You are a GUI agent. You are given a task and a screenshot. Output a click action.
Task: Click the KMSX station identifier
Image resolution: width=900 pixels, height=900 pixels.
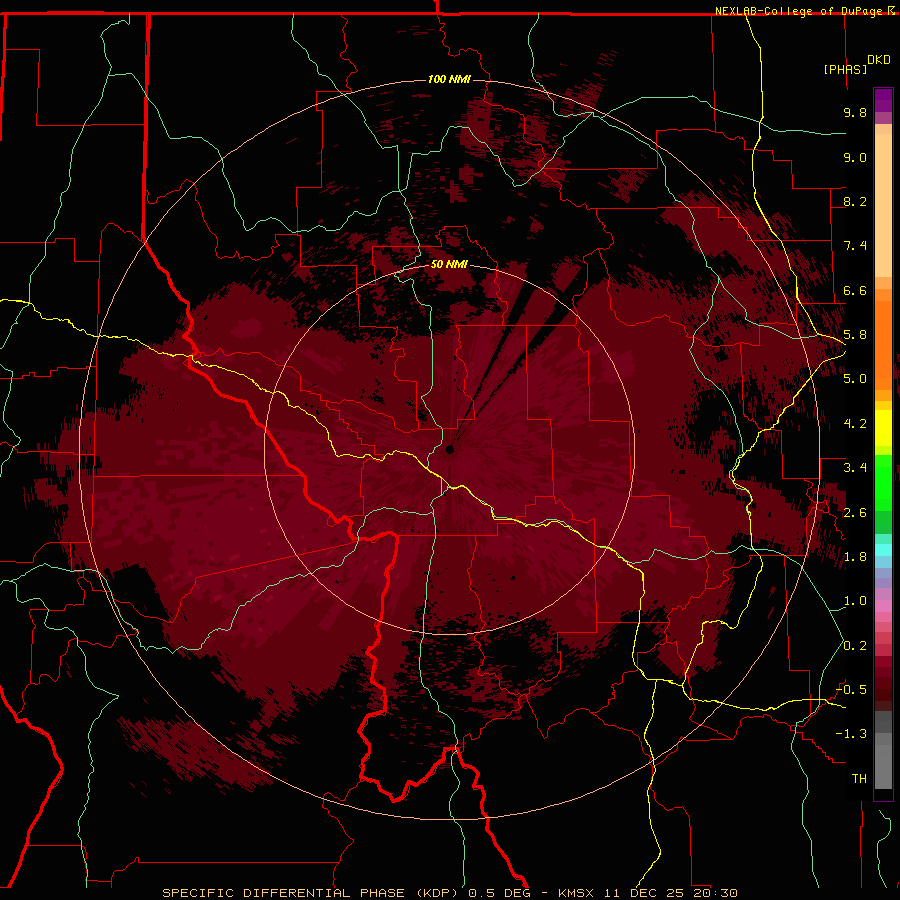[x=576, y=893]
